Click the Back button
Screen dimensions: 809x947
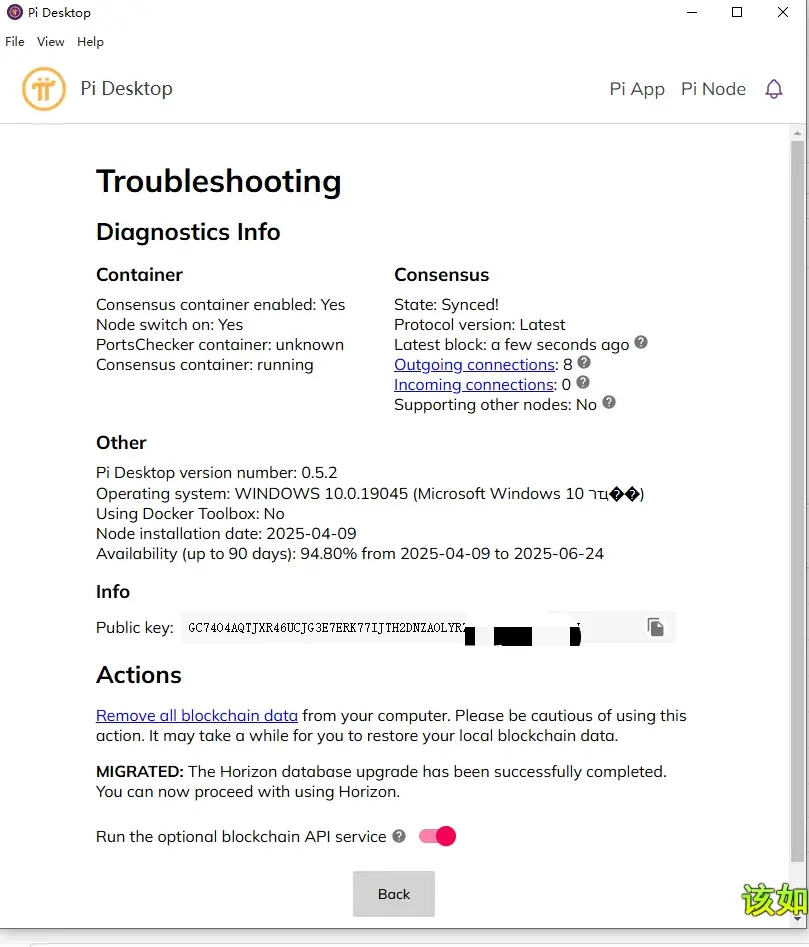[394, 894]
